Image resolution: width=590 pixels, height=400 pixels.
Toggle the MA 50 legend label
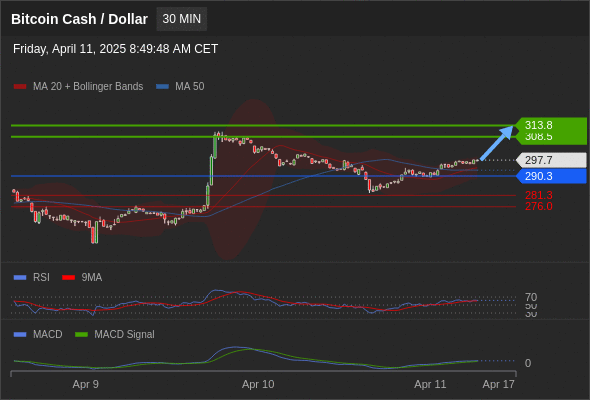pyautogui.click(x=190, y=87)
